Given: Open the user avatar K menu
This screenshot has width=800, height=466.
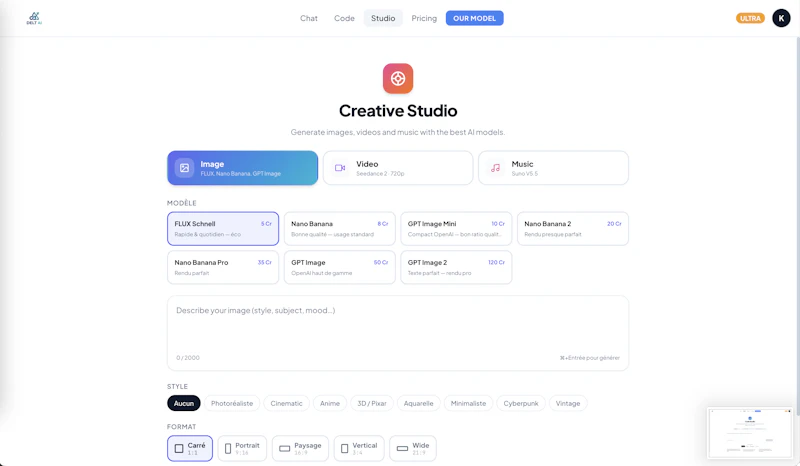Looking at the screenshot, I should point(781,18).
